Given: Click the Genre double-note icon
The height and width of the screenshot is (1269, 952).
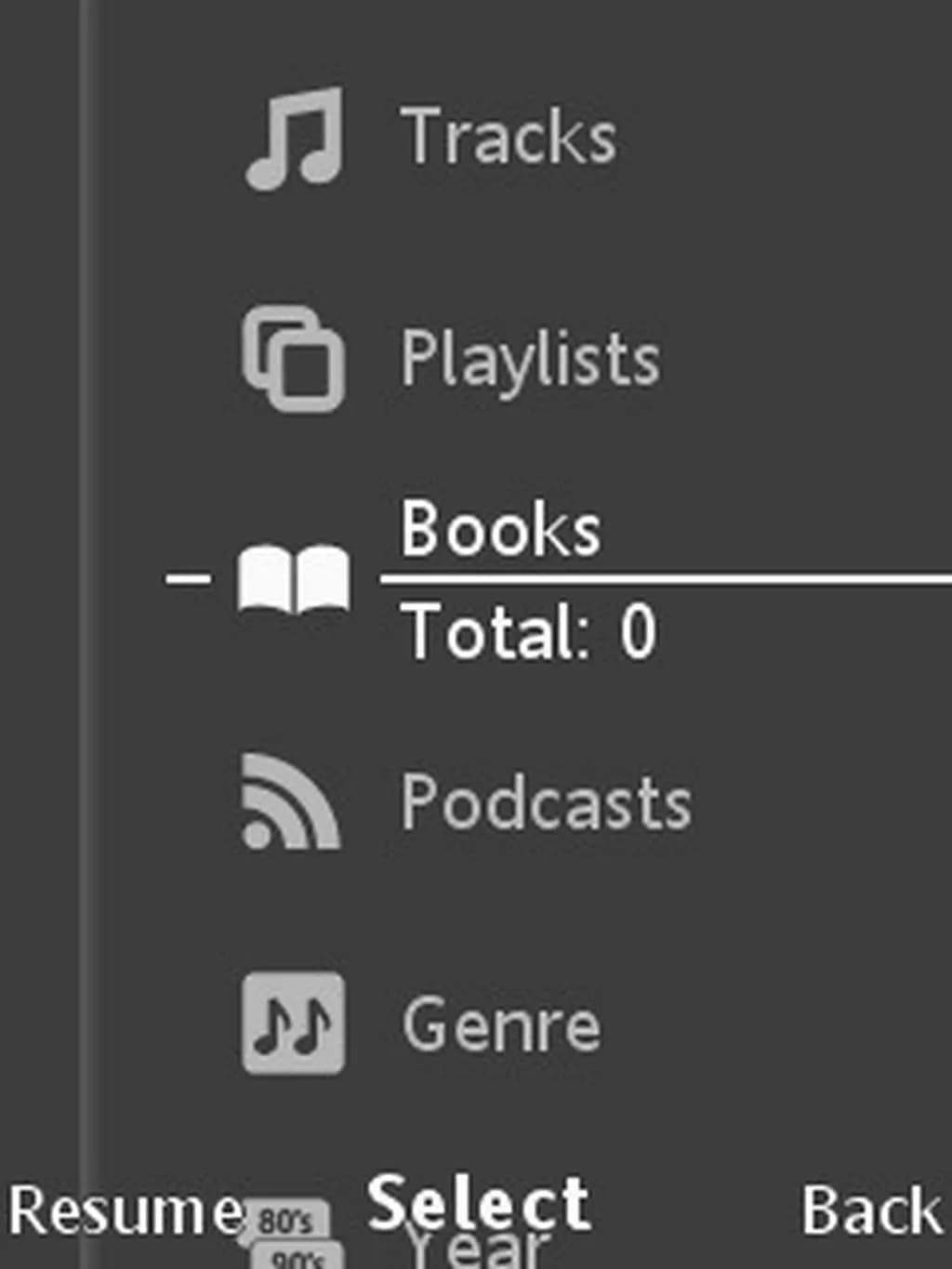Looking at the screenshot, I should click(x=294, y=1023).
